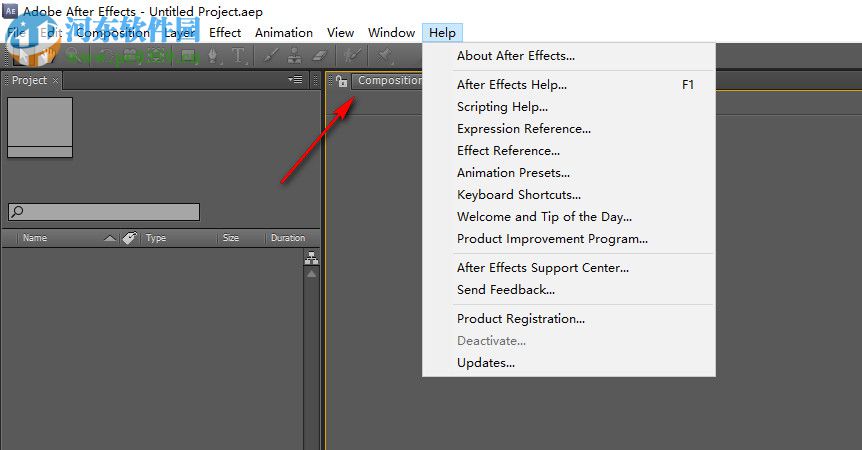Select the Rectangle mask tool

pyautogui.click(x=189, y=55)
